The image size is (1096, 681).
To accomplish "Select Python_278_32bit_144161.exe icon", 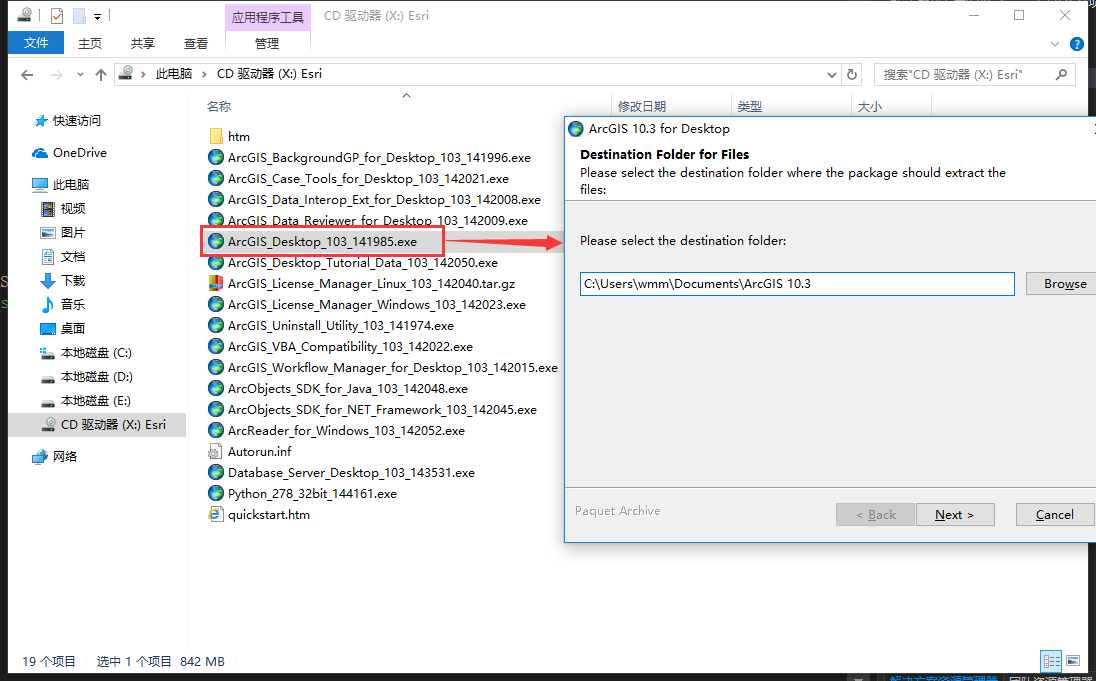I will (x=216, y=493).
